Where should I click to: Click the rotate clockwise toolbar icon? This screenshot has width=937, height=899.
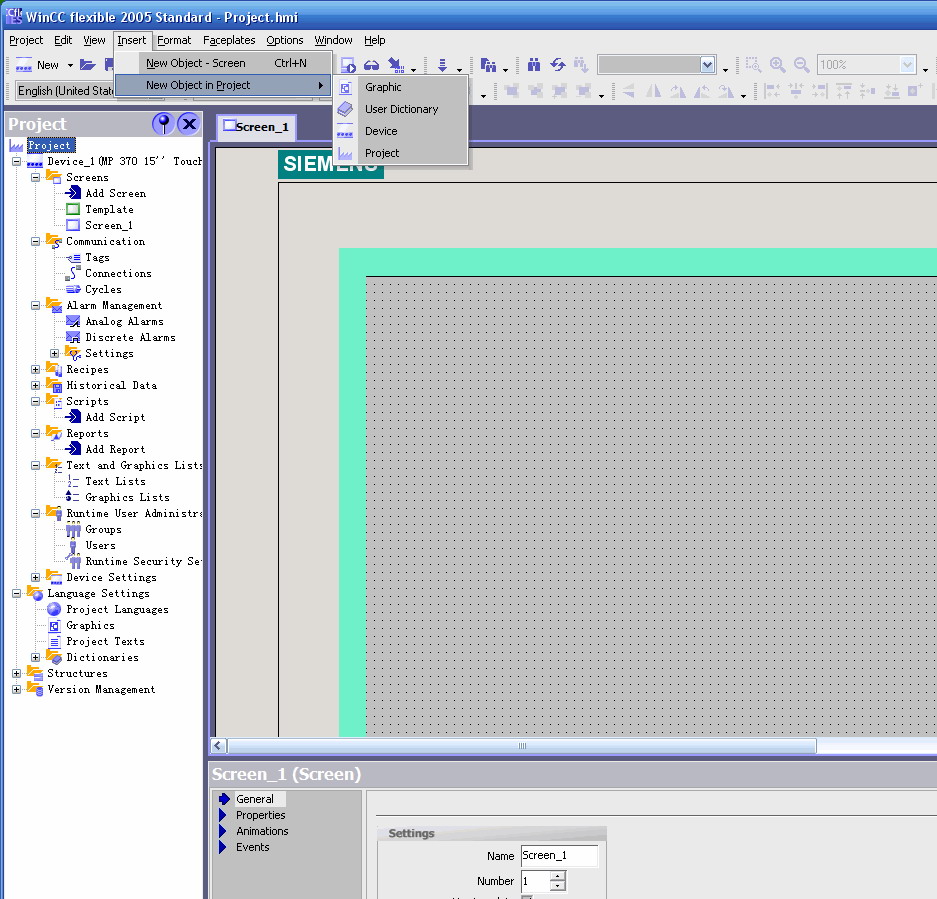coord(678,91)
